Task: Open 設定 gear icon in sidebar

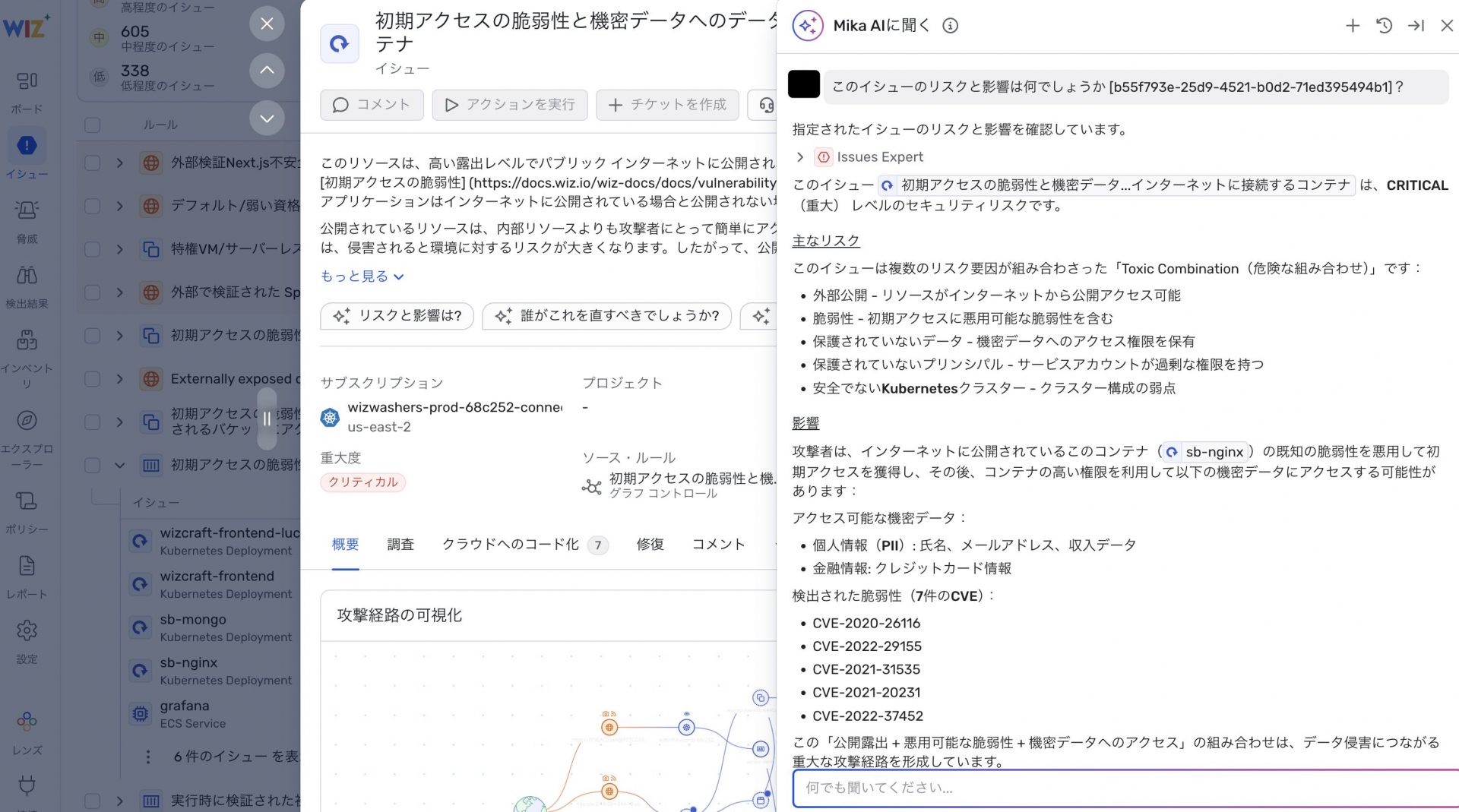Action: [x=27, y=630]
